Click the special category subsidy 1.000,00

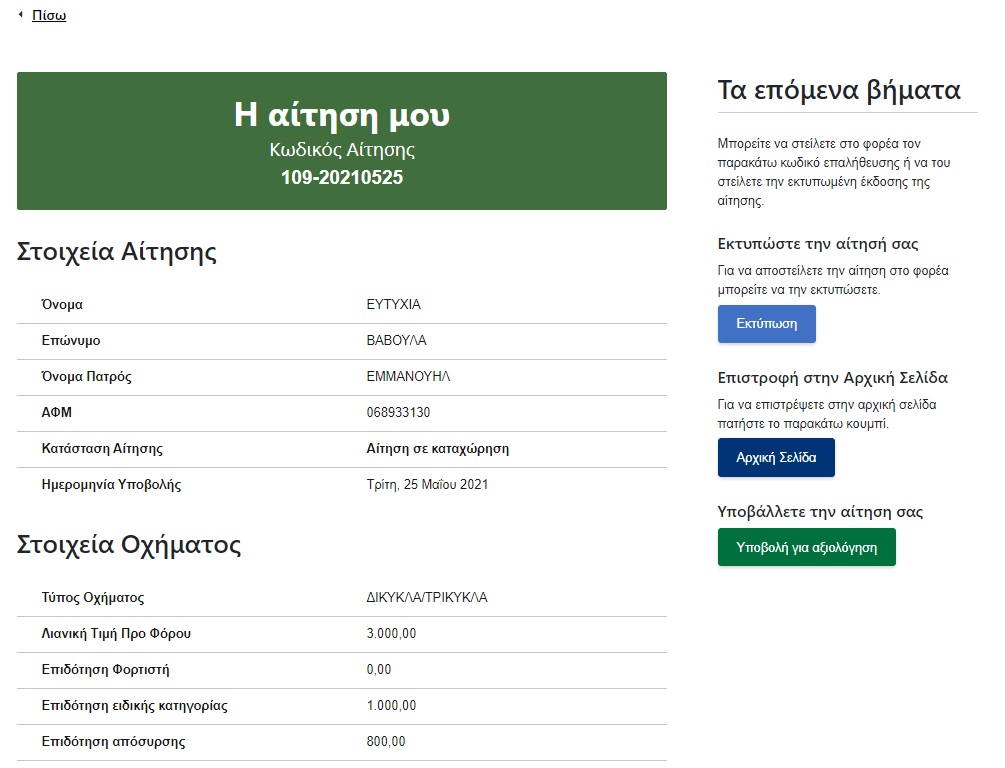[x=391, y=706]
